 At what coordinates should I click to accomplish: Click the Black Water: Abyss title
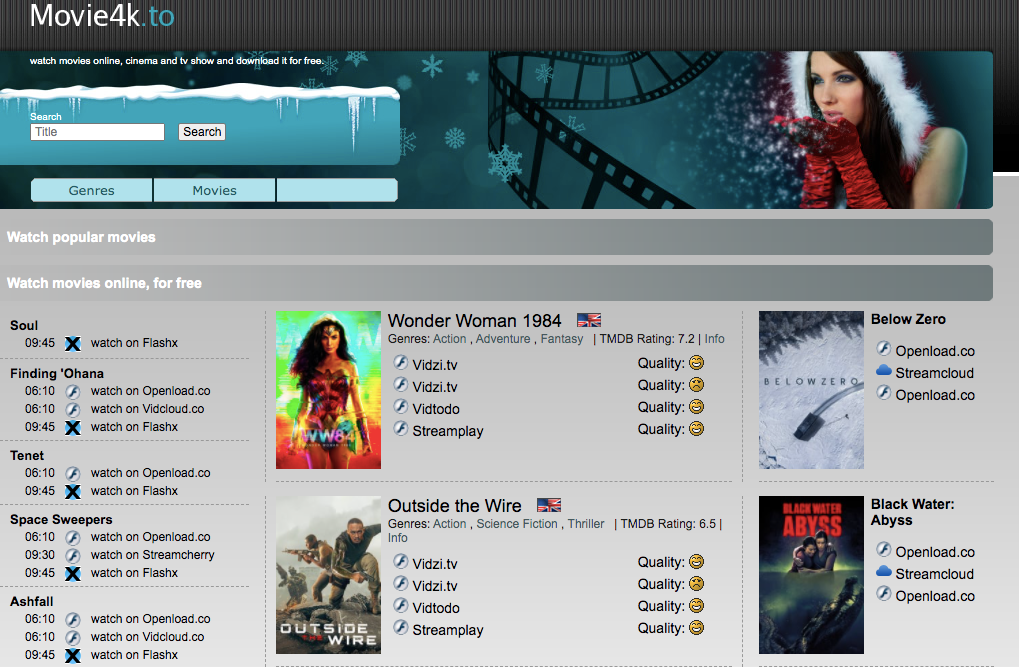click(912, 512)
